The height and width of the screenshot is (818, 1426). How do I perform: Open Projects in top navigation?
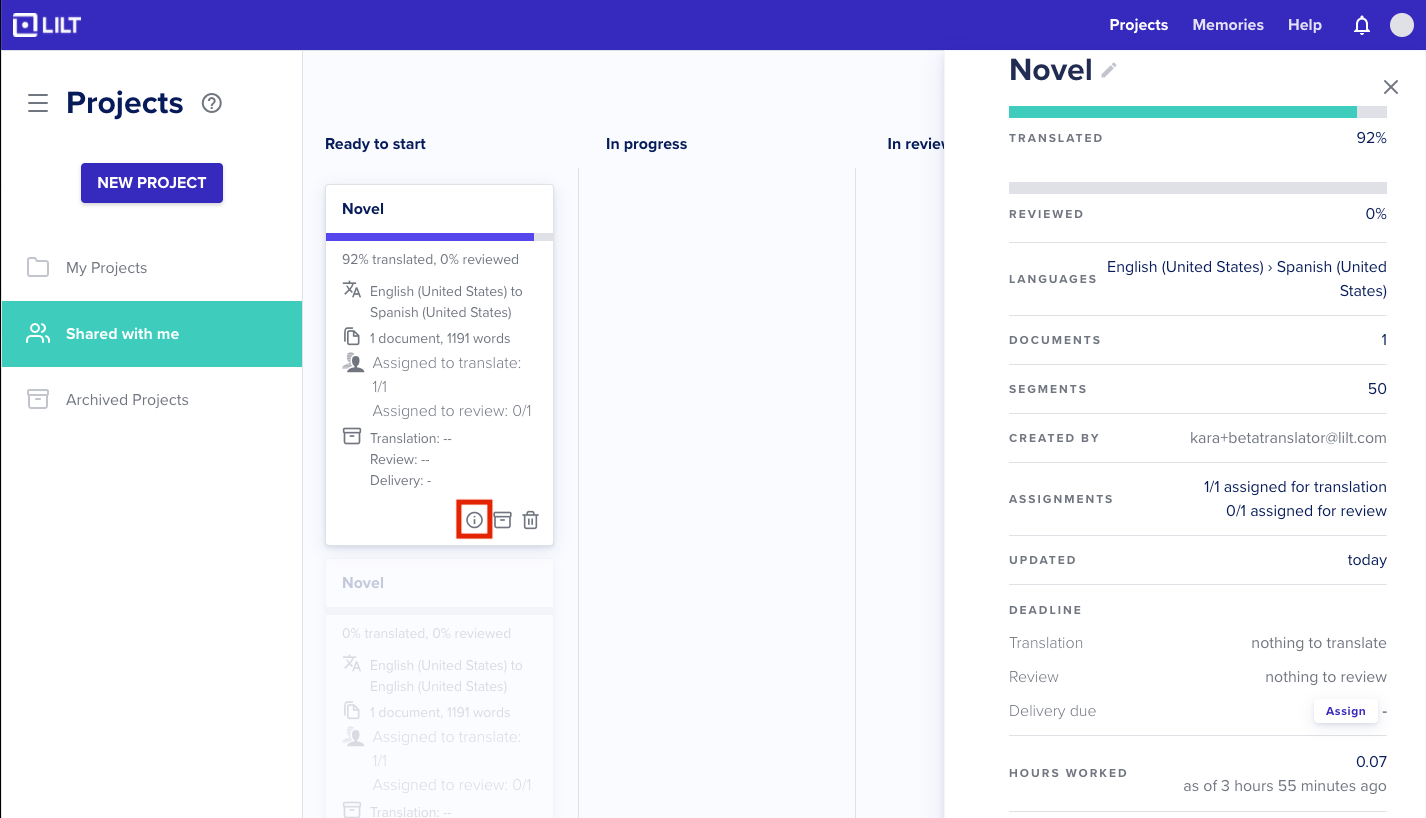coord(1139,25)
